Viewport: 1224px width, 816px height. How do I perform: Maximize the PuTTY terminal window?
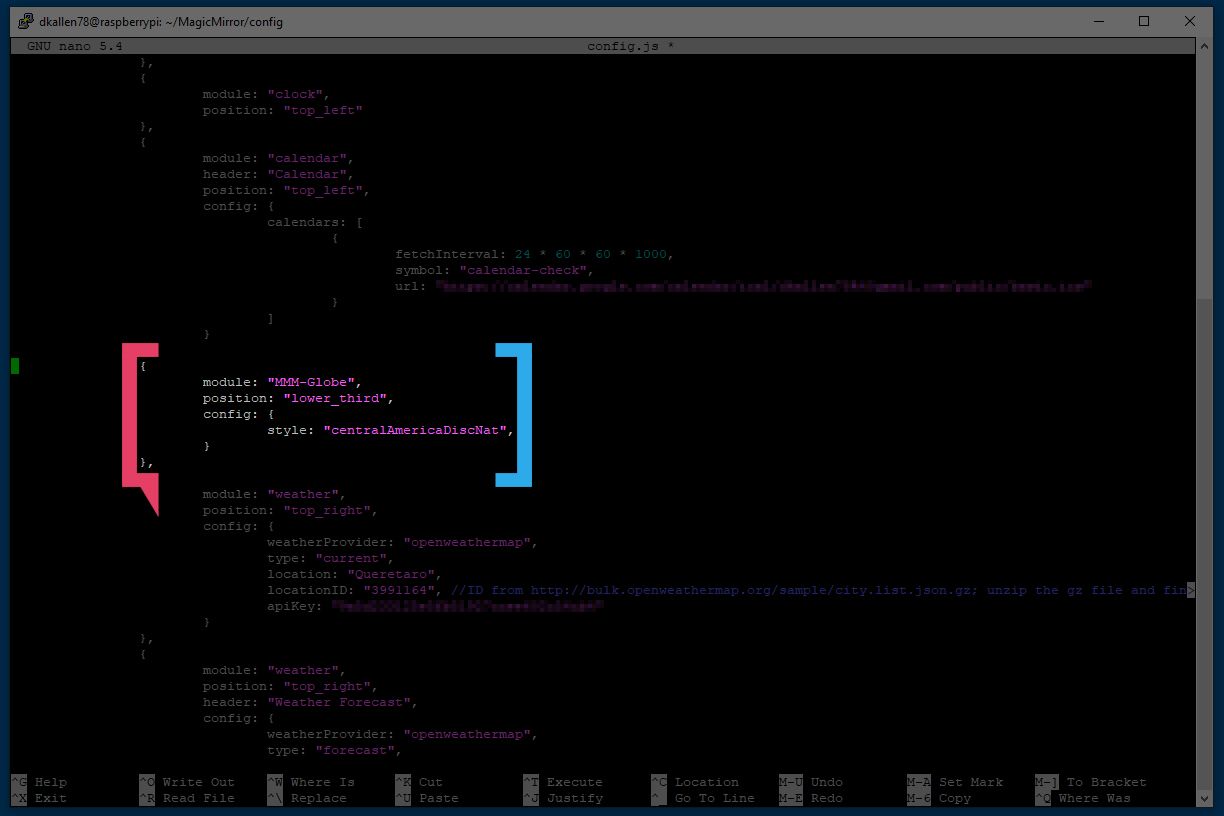tap(1144, 21)
